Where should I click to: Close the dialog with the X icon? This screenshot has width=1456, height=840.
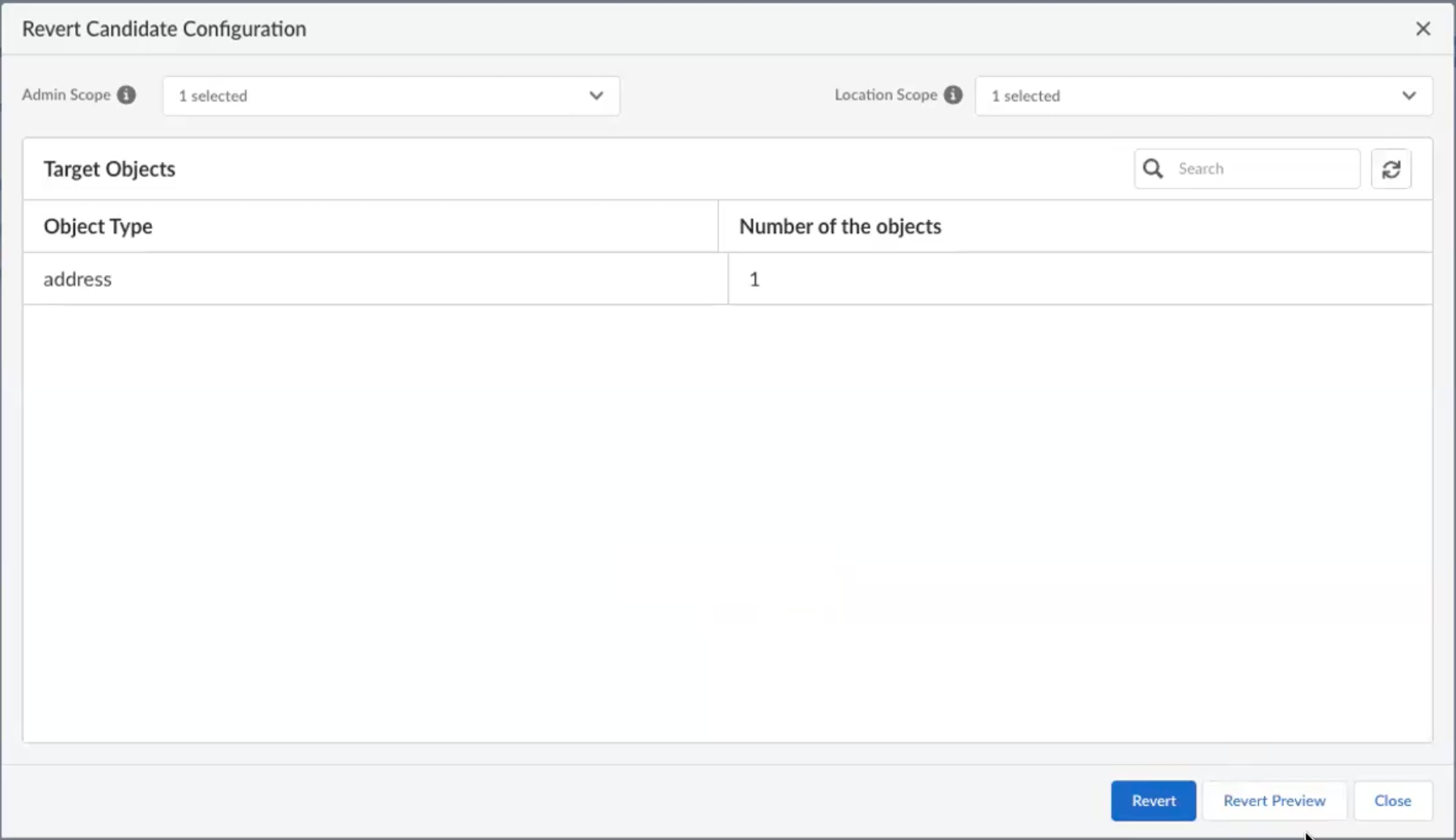point(1423,29)
